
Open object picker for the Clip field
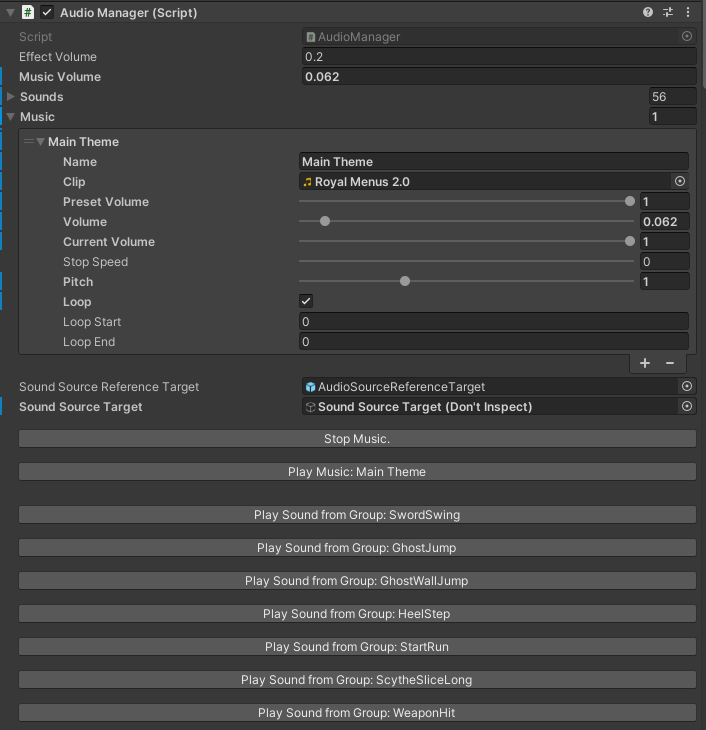coord(680,181)
